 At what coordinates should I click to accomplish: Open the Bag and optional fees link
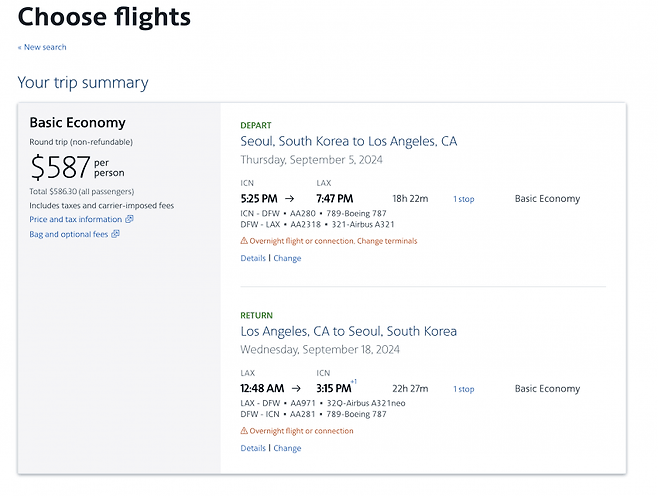(x=69, y=234)
